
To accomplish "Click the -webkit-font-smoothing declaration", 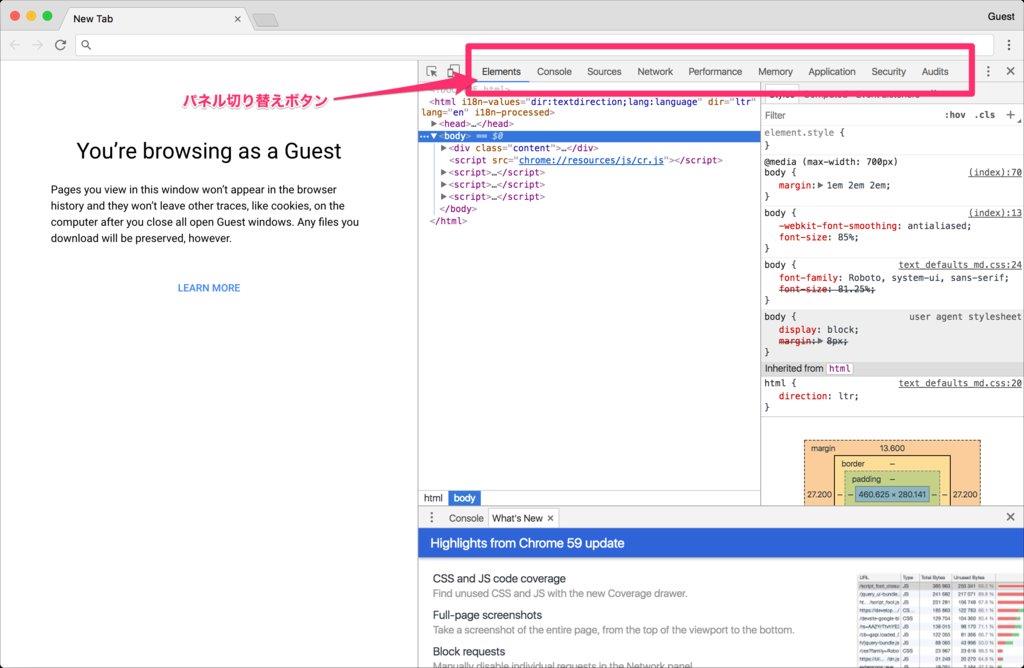I will point(874,226).
